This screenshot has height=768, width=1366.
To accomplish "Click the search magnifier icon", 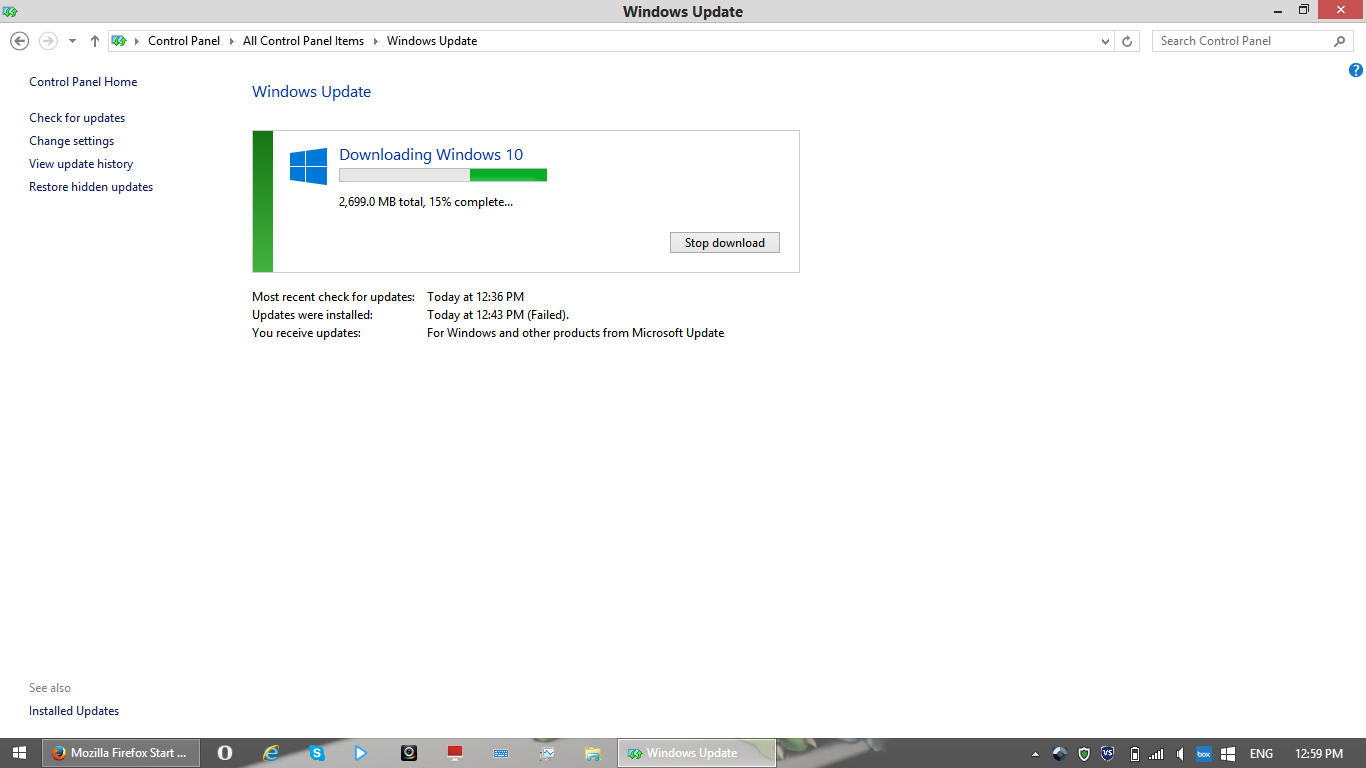I will pyautogui.click(x=1340, y=41).
